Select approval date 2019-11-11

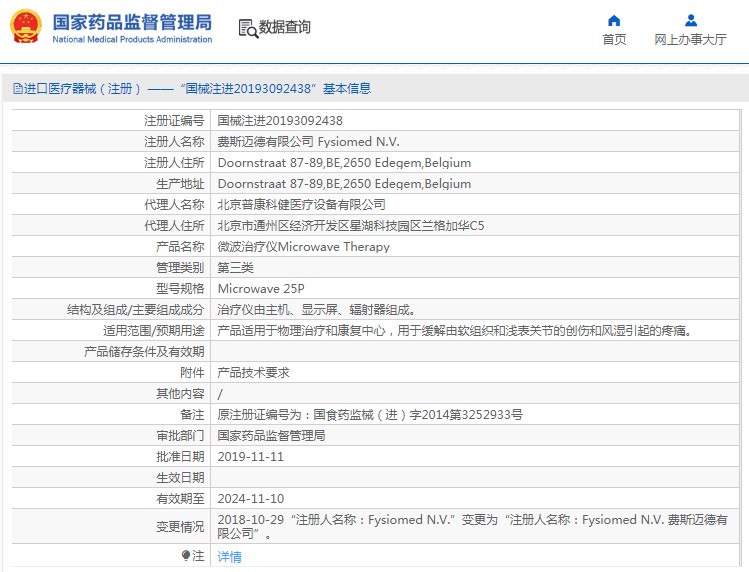click(x=250, y=457)
